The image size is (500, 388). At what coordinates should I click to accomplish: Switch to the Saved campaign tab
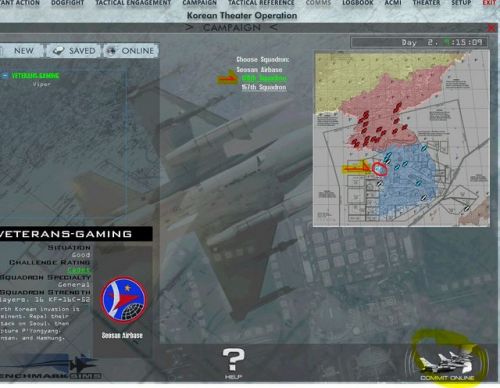[x=74, y=51]
